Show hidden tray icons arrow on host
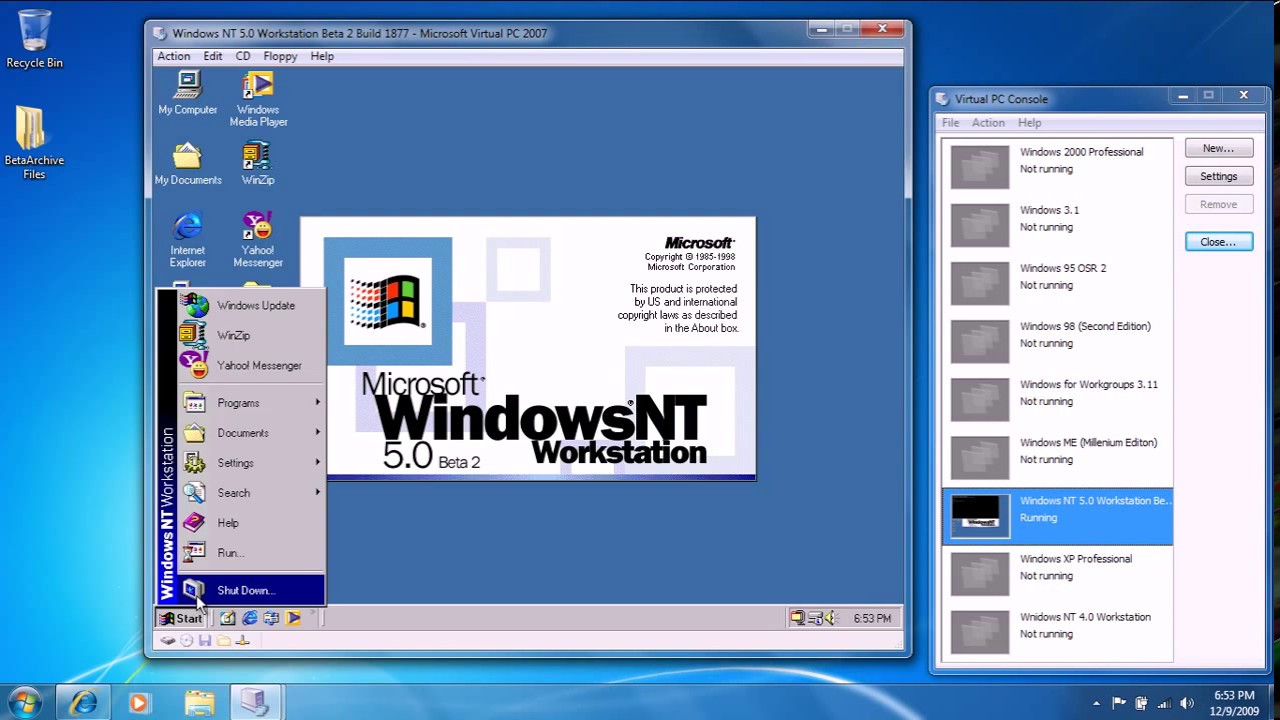Image resolution: width=1280 pixels, height=720 pixels. [1096, 703]
